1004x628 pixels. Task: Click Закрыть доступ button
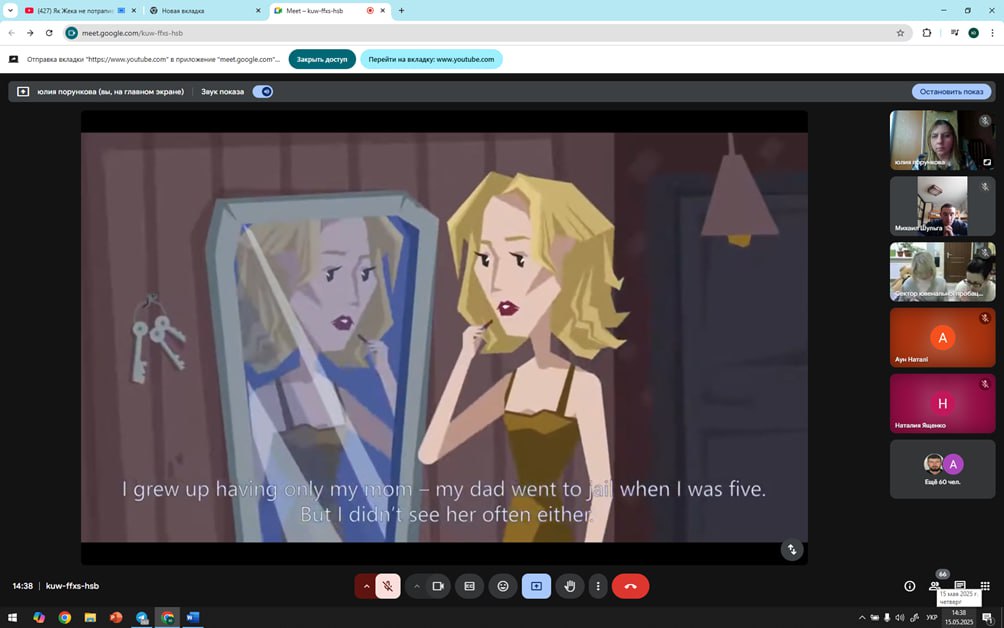pyautogui.click(x=321, y=59)
